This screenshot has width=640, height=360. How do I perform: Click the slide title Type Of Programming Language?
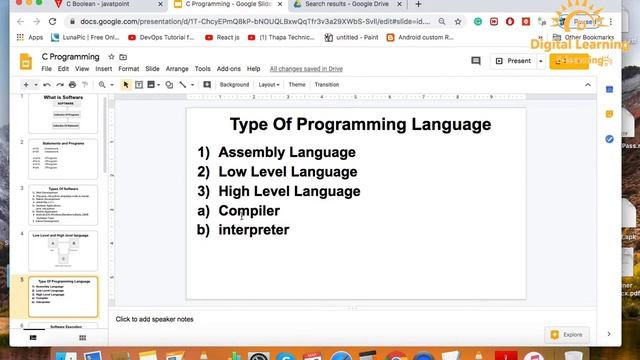[x=360, y=124]
